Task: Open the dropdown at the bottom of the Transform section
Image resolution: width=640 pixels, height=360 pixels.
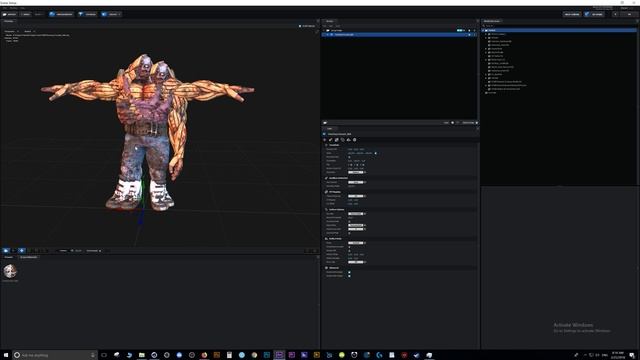Action: click(x=356, y=172)
